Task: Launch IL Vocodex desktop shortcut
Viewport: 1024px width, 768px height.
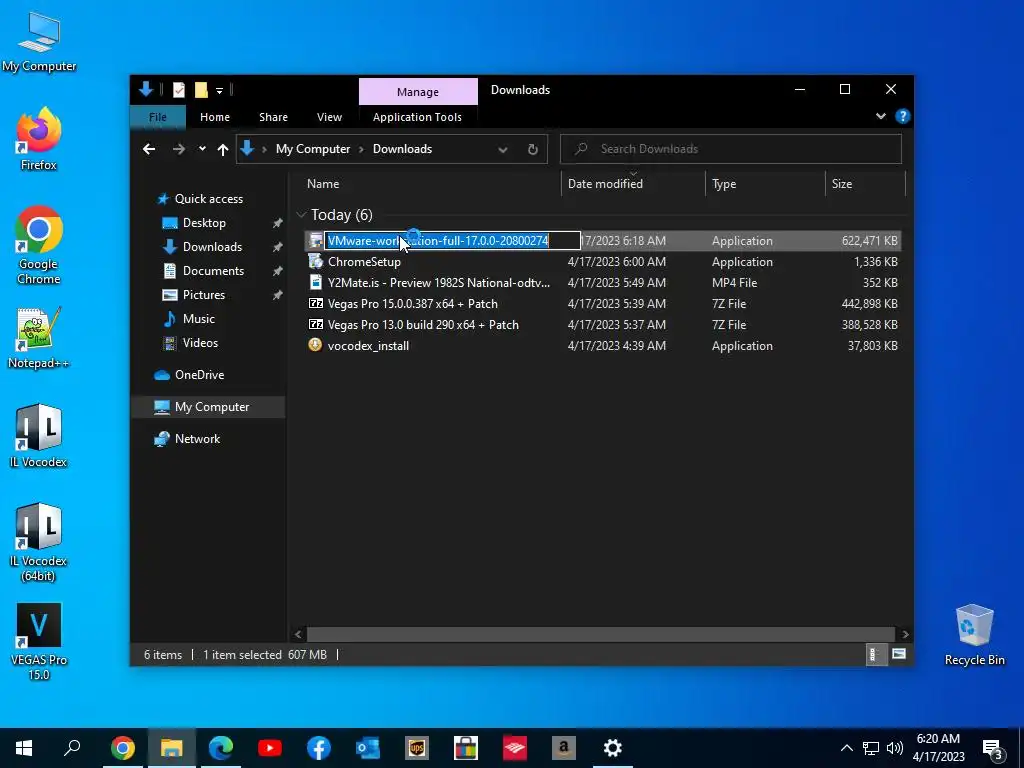Action: tap(39, 436)
